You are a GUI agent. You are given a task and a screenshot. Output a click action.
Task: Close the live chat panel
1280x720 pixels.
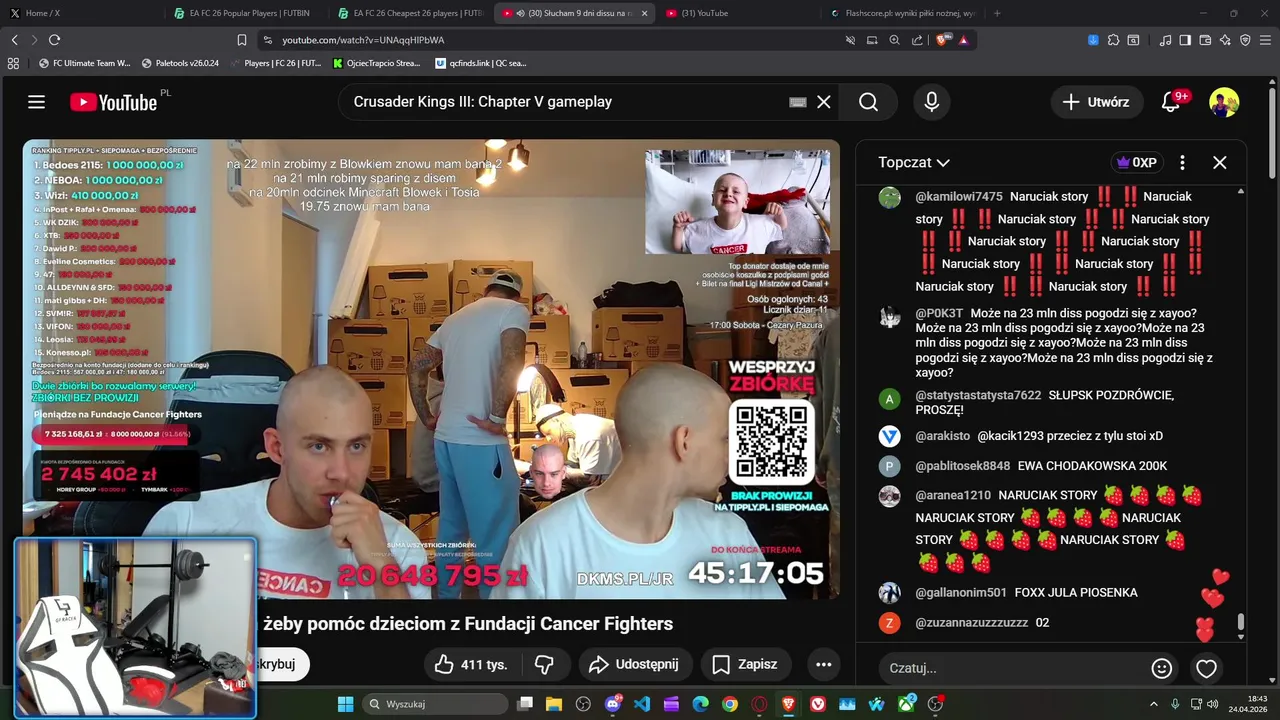point(1220,162)
